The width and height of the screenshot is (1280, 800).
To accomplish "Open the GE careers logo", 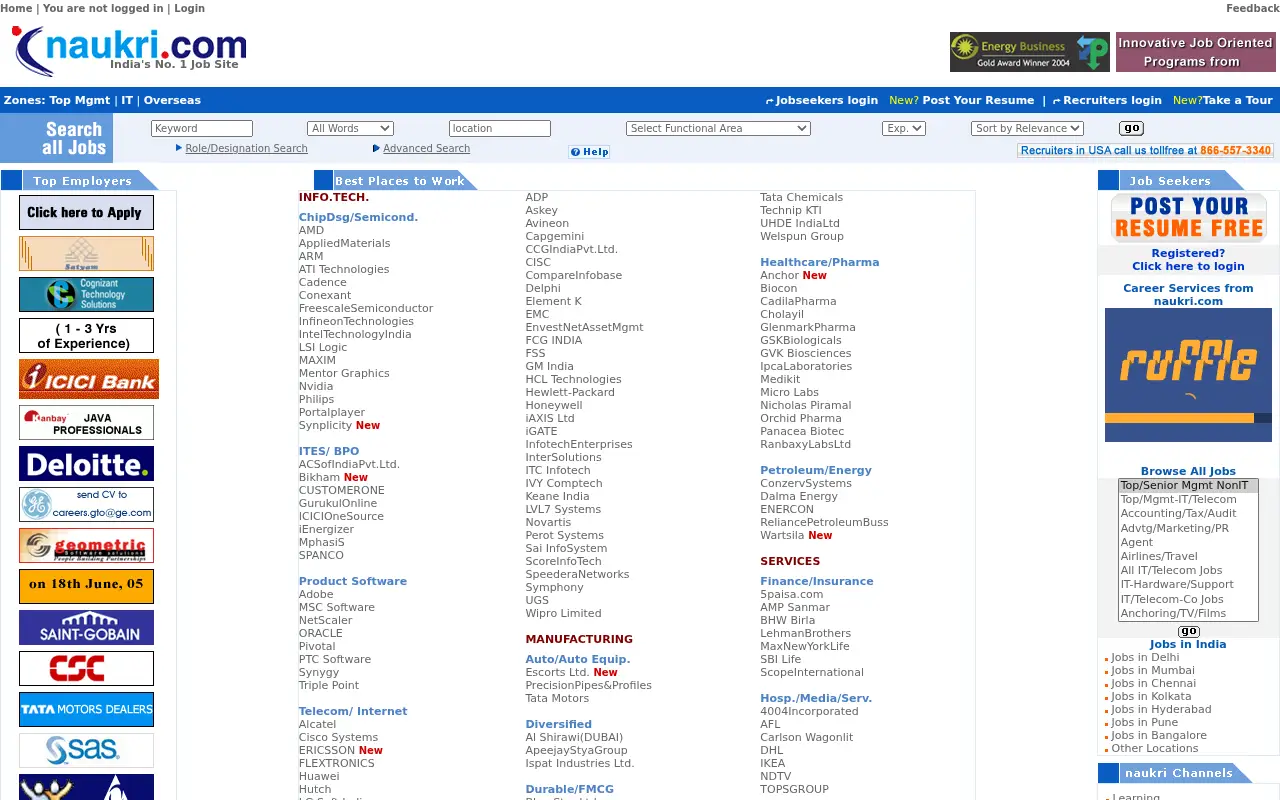I will pyautogui.click(x=86, y=505).
